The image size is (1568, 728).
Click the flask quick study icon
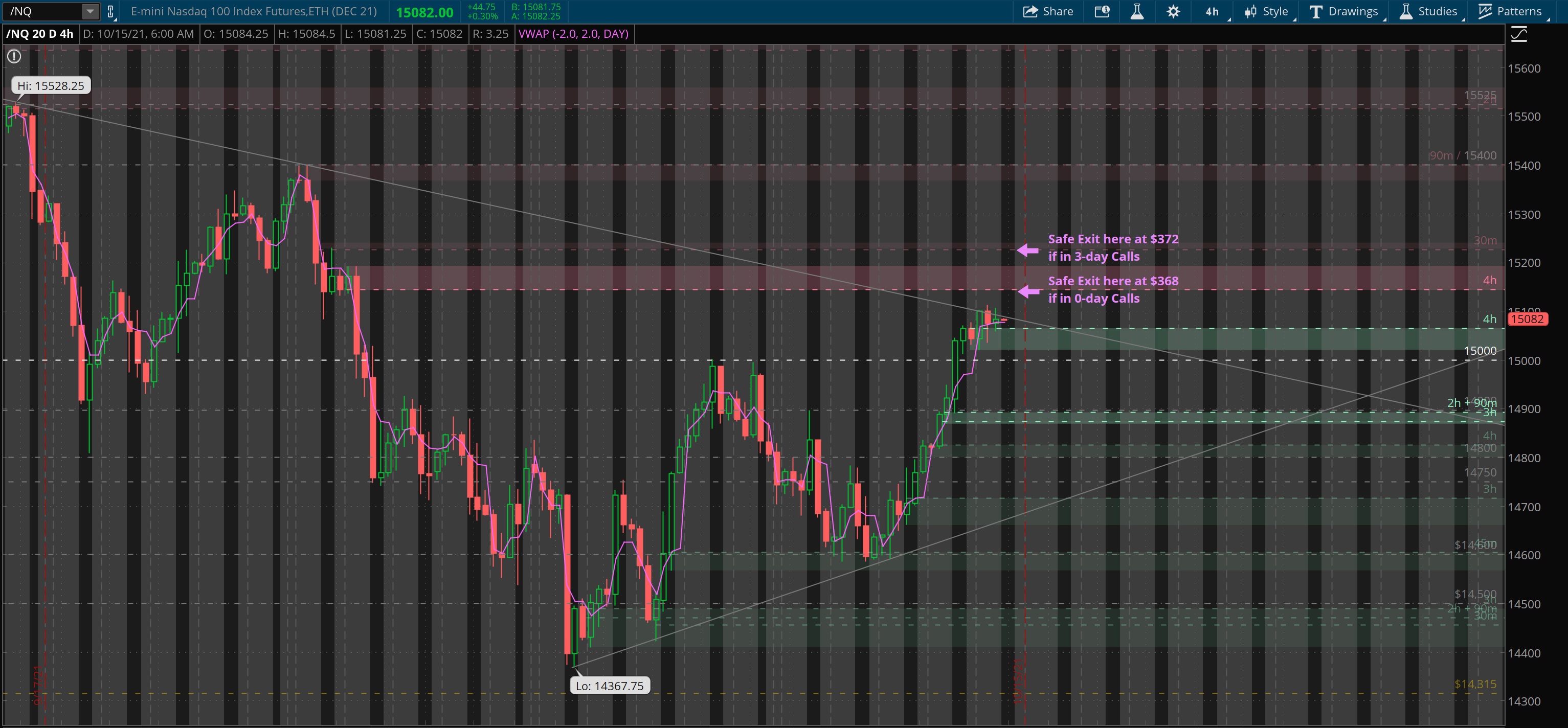coord(1136,12)
